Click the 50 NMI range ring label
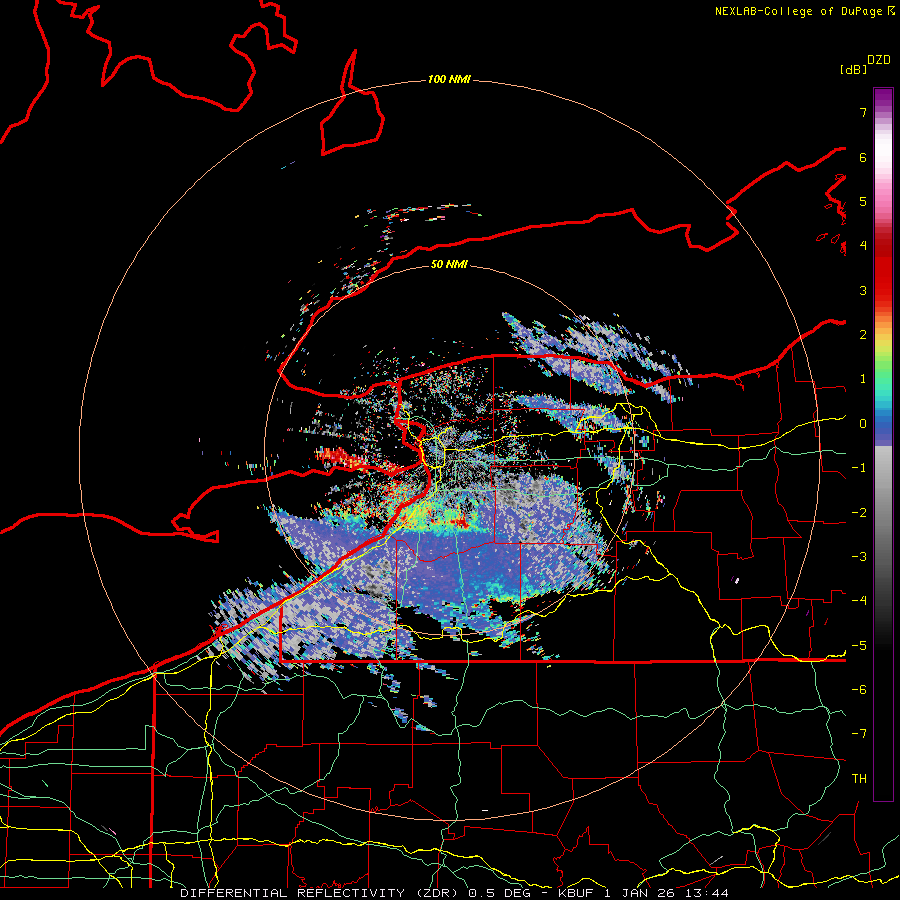Screen dimensions: 900x900 click(x=449, y=264)
